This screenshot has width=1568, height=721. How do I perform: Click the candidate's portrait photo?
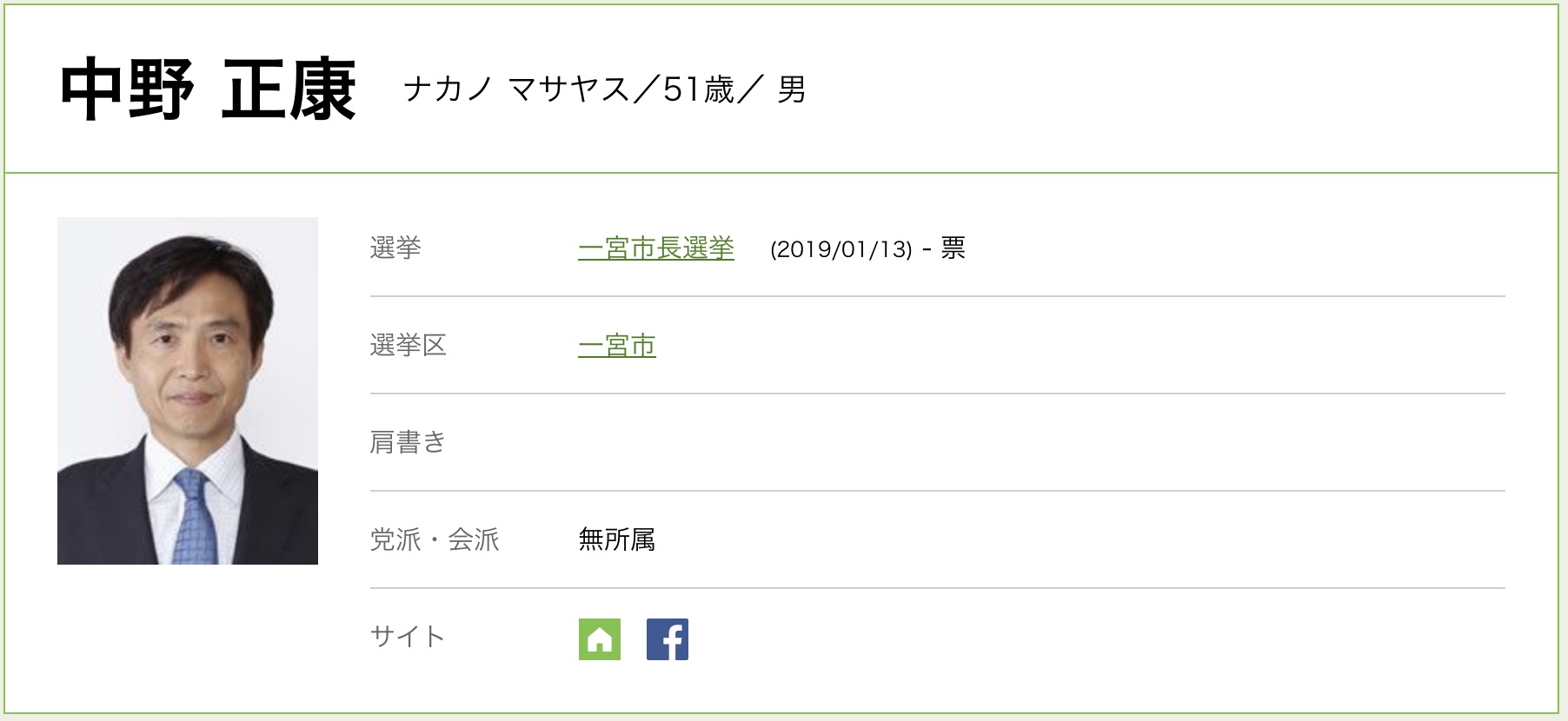188,391
